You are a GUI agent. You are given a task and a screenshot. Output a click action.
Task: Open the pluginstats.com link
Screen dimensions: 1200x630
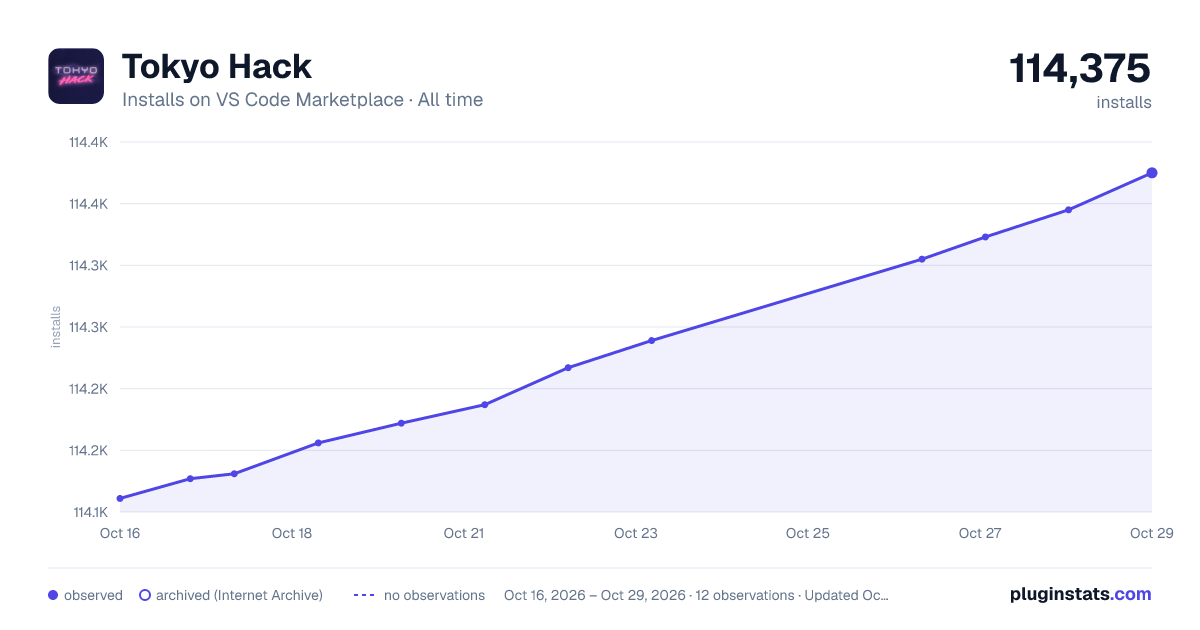1080,594
